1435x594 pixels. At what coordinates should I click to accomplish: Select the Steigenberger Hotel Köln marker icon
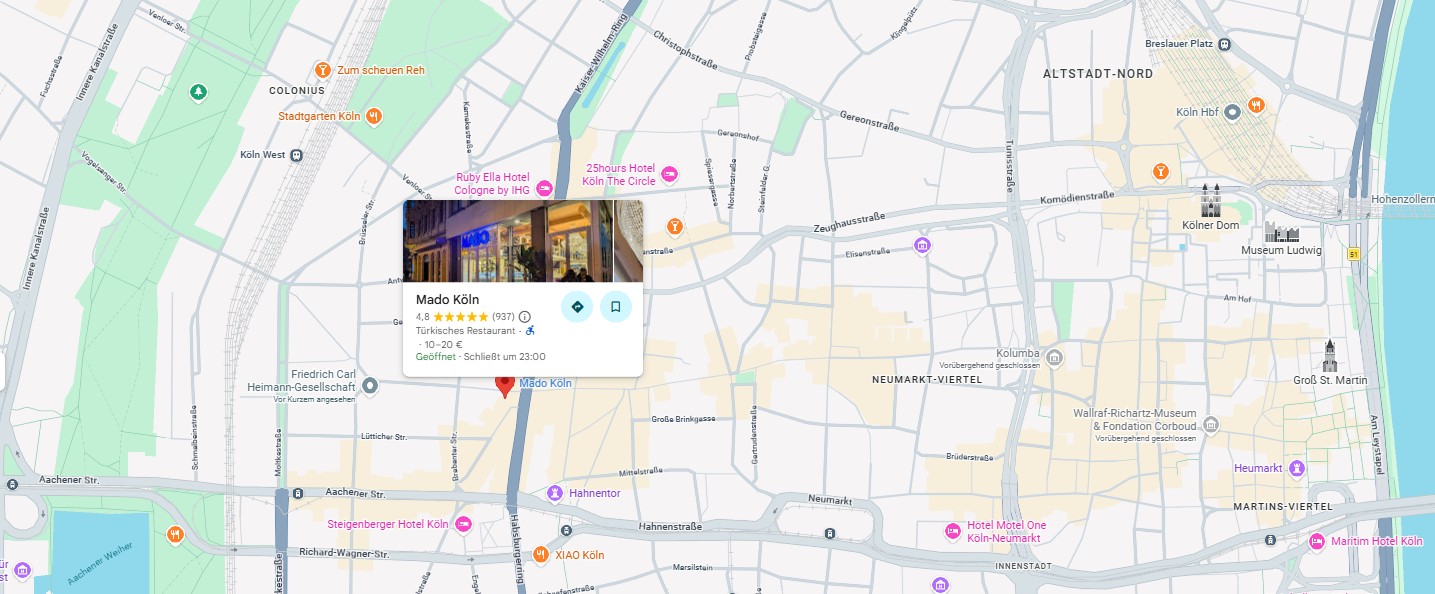click(463, 524)
